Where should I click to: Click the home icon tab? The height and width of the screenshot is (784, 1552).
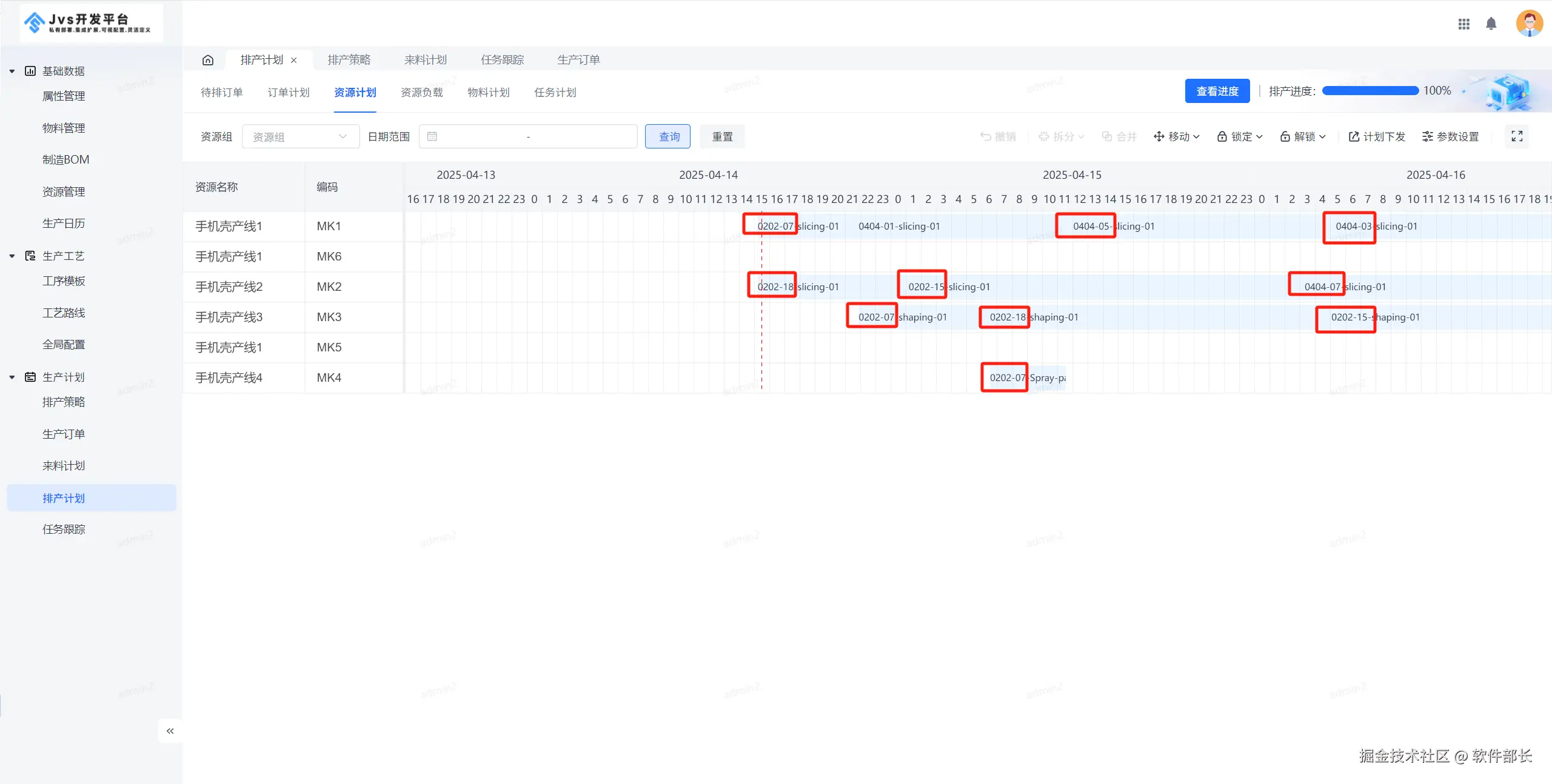point(208,60)
